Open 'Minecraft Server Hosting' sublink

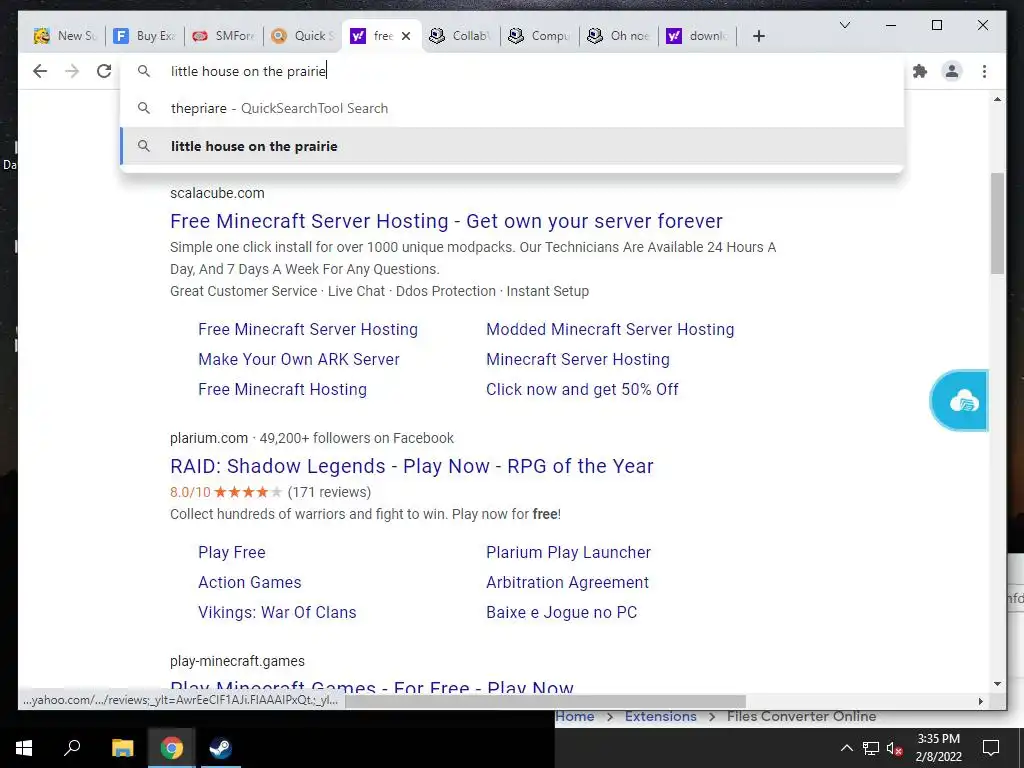577,359
